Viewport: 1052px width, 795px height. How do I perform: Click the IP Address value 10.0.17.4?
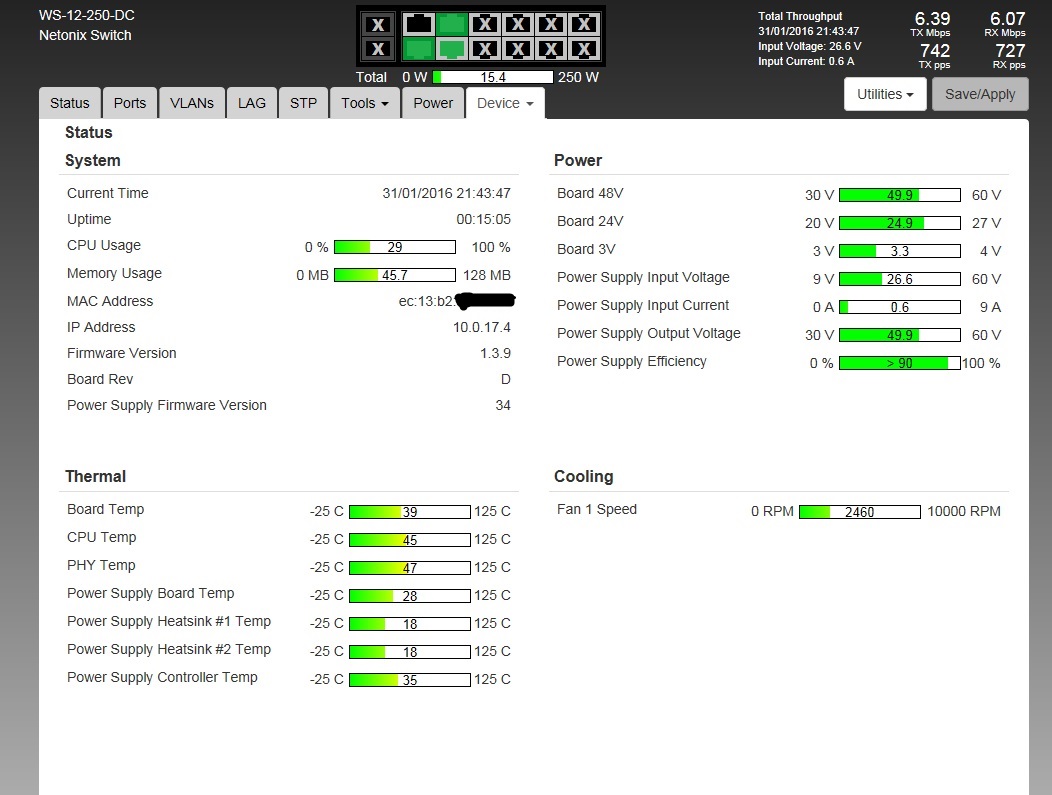pos(481,327)
